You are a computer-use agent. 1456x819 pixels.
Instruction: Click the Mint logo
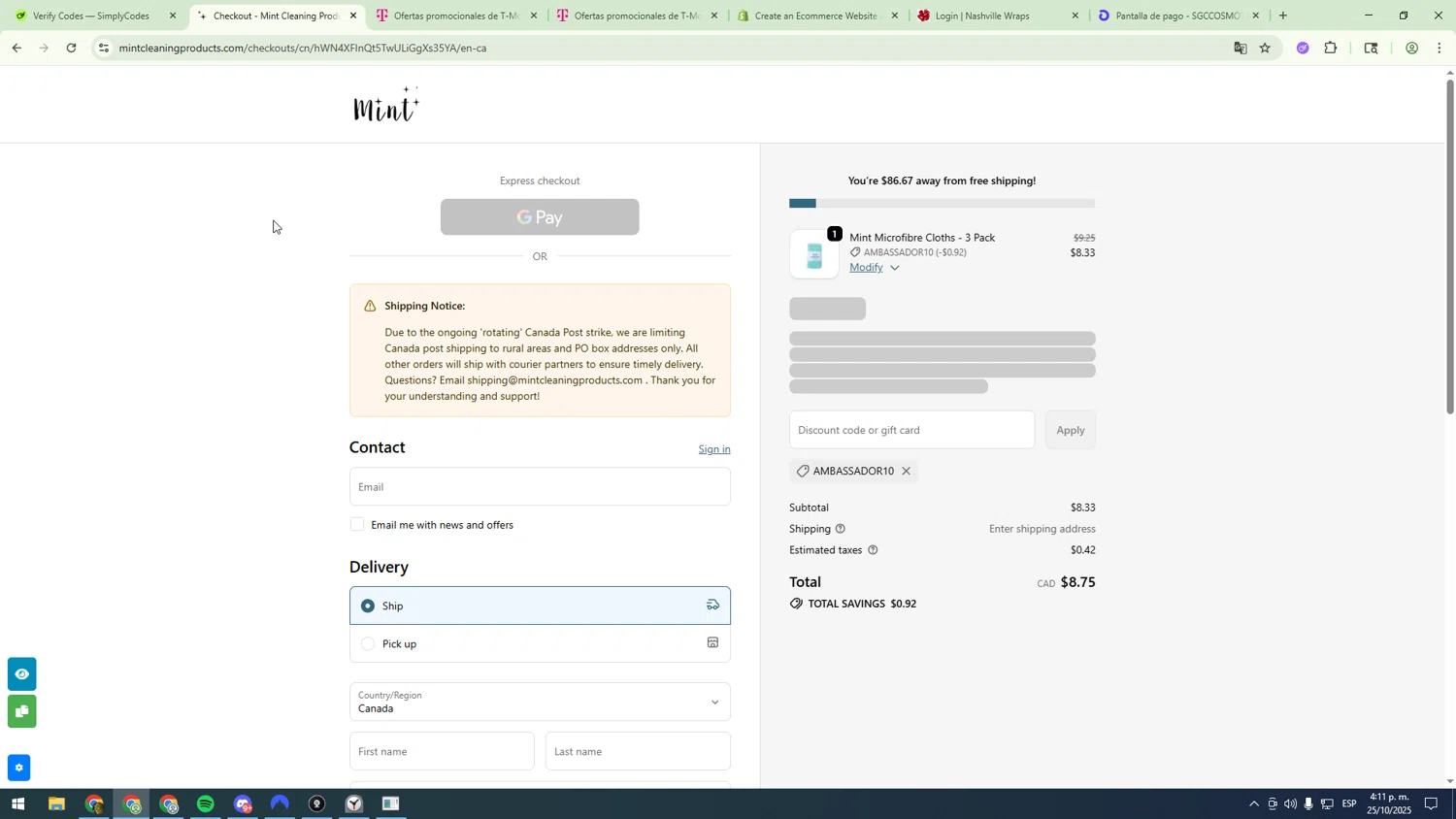[x=386, y=105]
